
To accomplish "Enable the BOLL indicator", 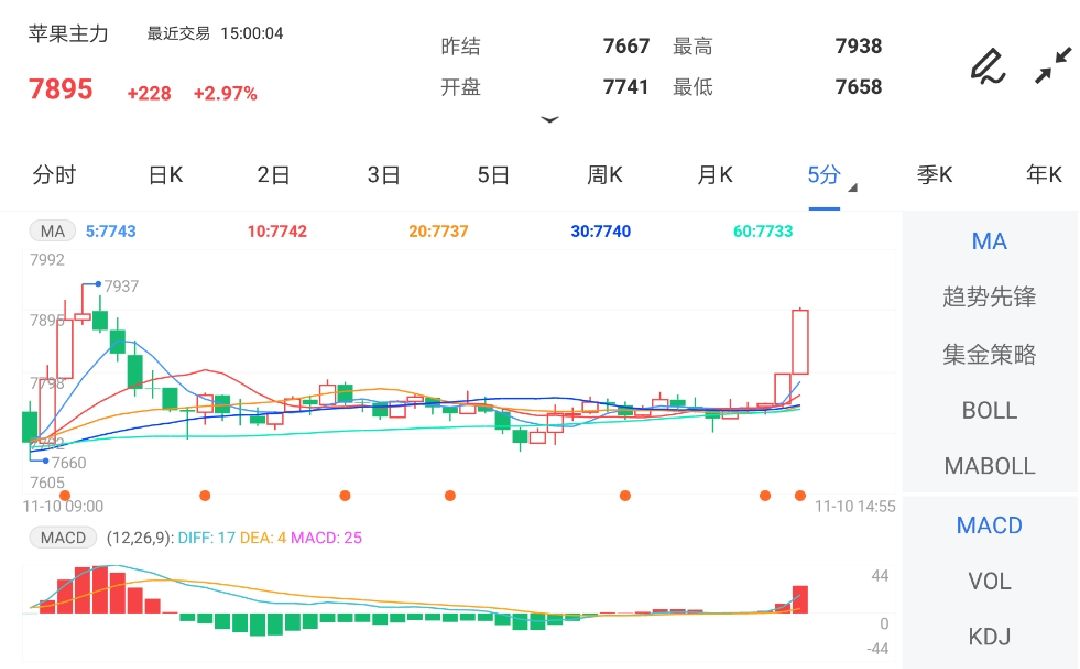I will coord(988,410).
